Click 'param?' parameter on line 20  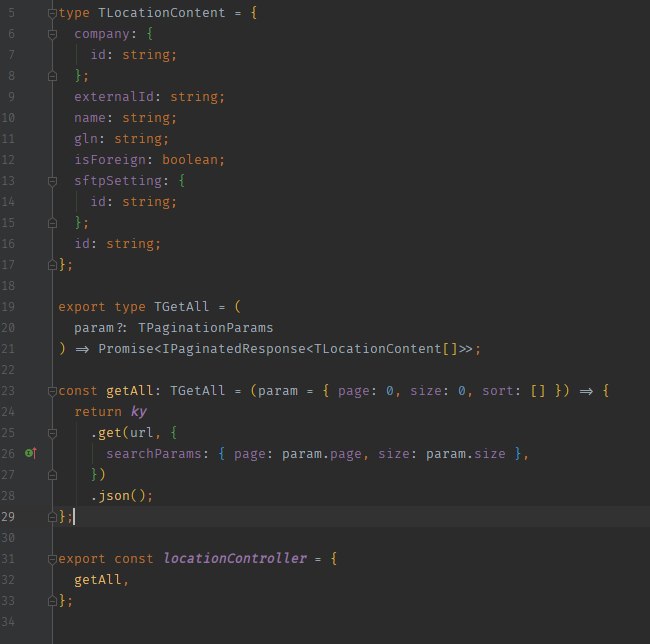tap(100, 328)
